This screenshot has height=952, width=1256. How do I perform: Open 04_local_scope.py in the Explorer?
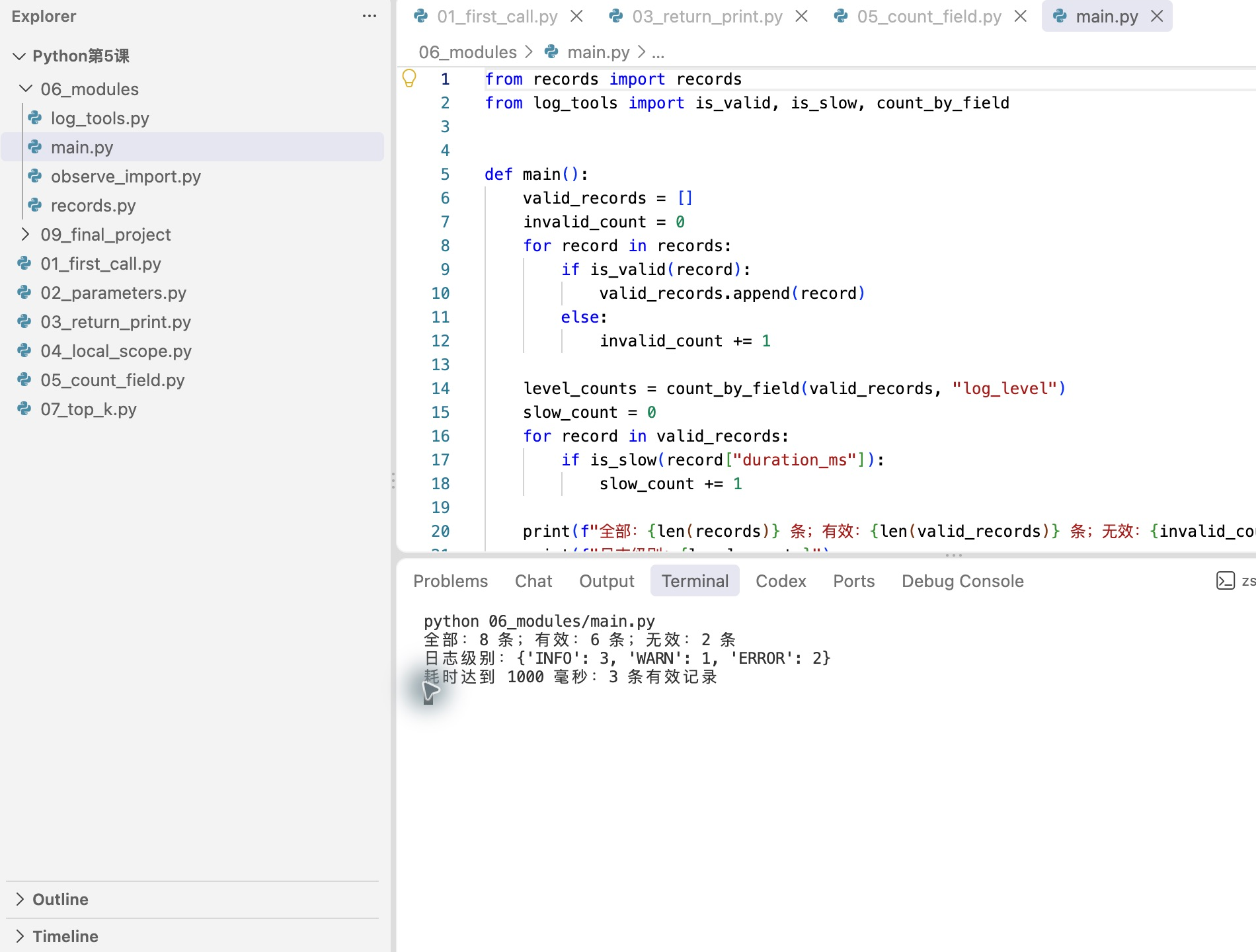[192, 350]
